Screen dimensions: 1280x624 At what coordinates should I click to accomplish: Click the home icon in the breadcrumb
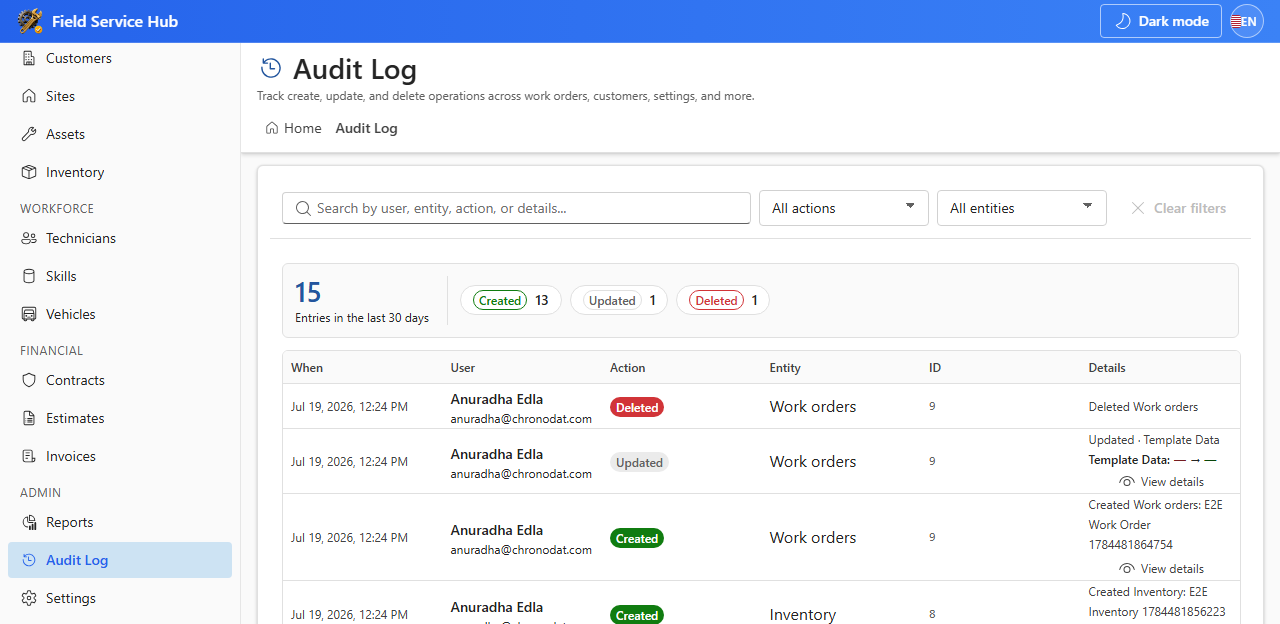click(272, 128)
